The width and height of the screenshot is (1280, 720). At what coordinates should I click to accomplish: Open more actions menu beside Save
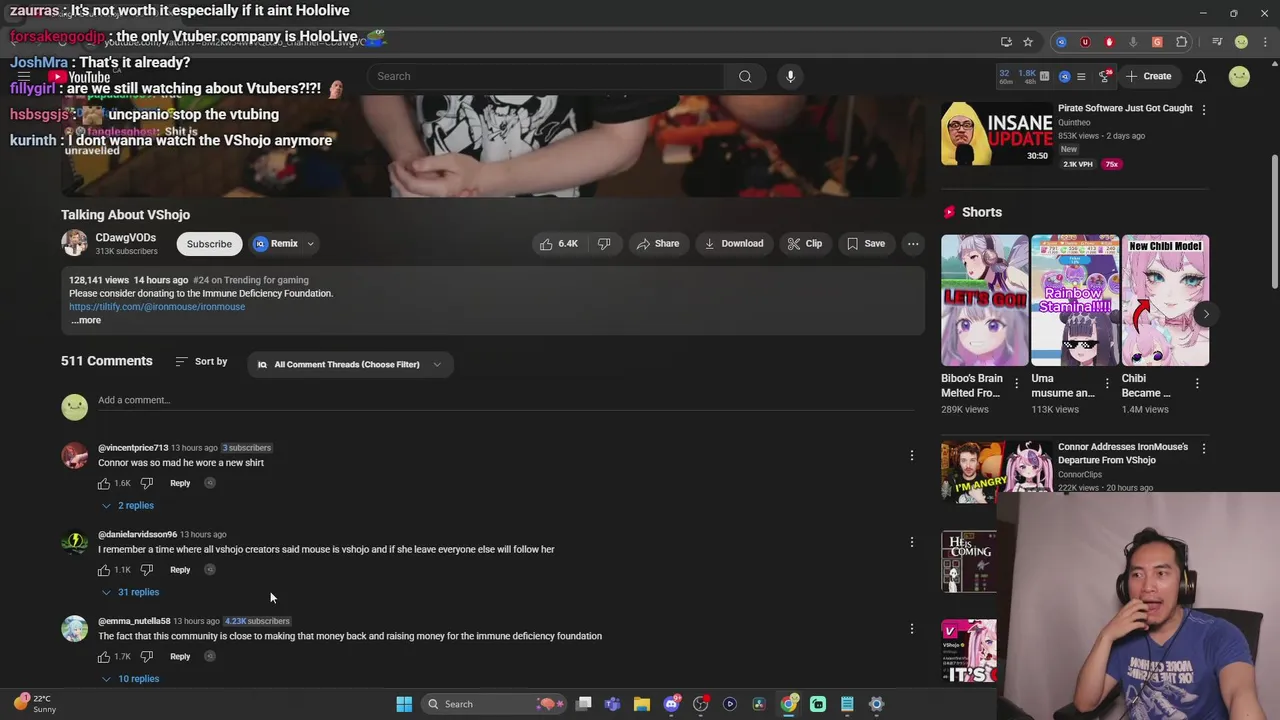click(913, 244)
